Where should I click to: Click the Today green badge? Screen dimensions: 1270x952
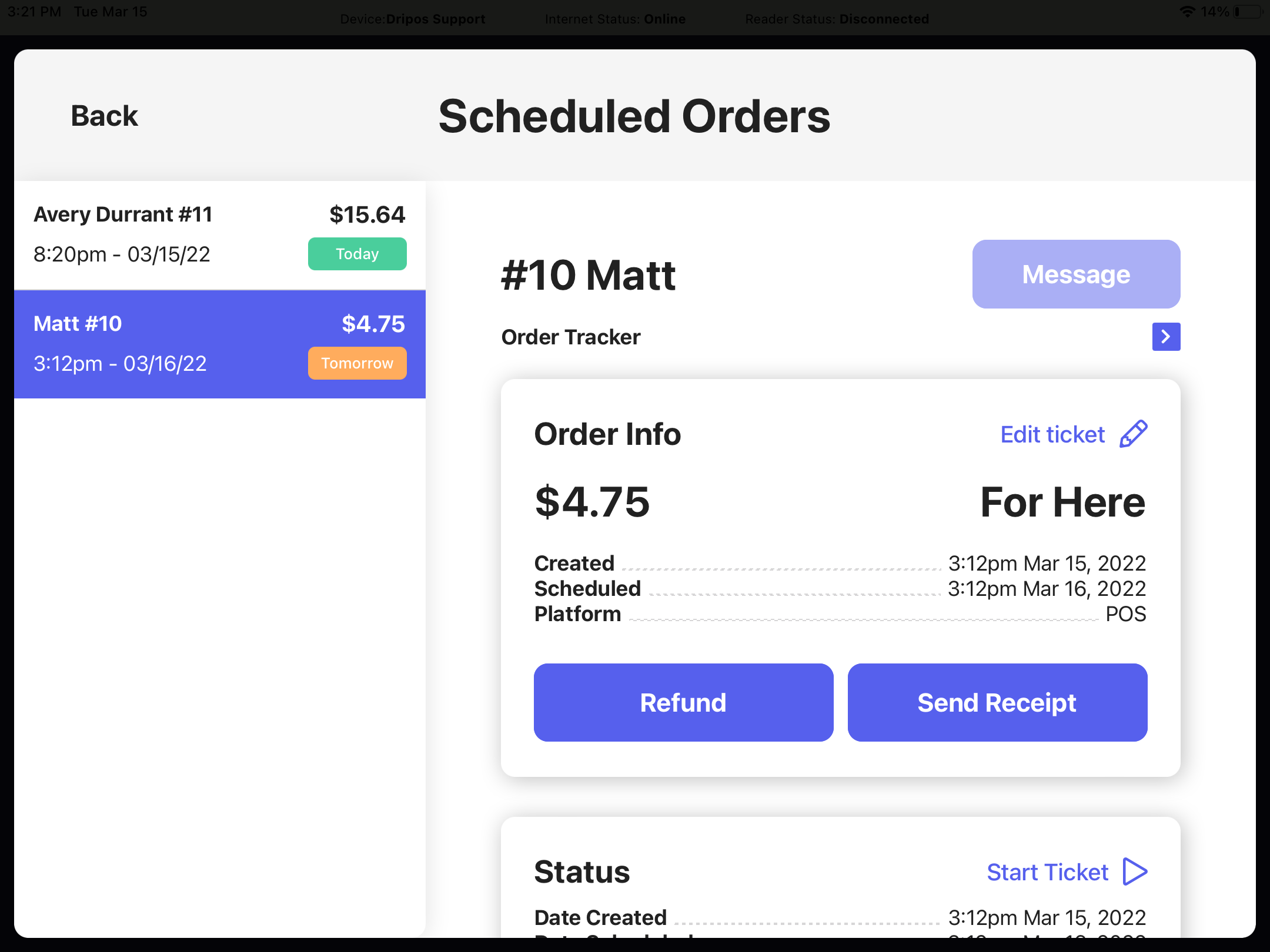(357, 254)
